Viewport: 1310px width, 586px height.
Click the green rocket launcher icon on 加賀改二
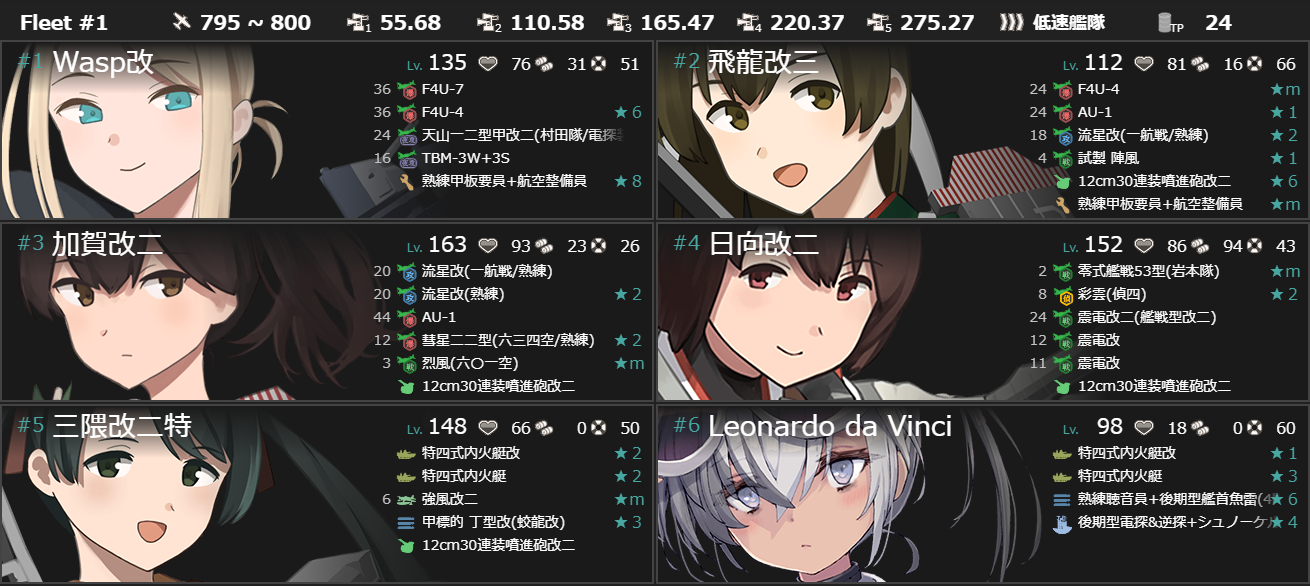pos(405,386)
